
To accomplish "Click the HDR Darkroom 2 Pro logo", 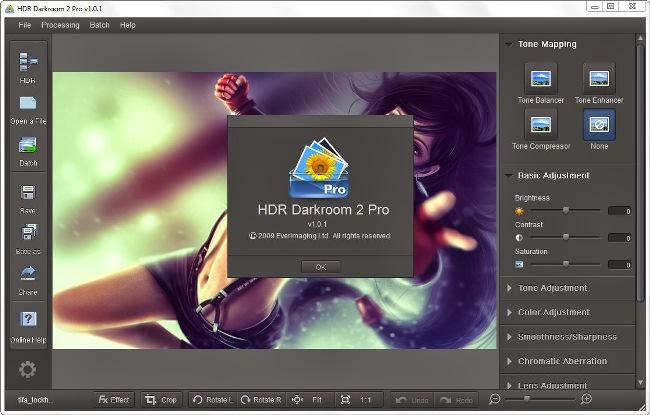I will pyautogui.click(x=319, y=167).
